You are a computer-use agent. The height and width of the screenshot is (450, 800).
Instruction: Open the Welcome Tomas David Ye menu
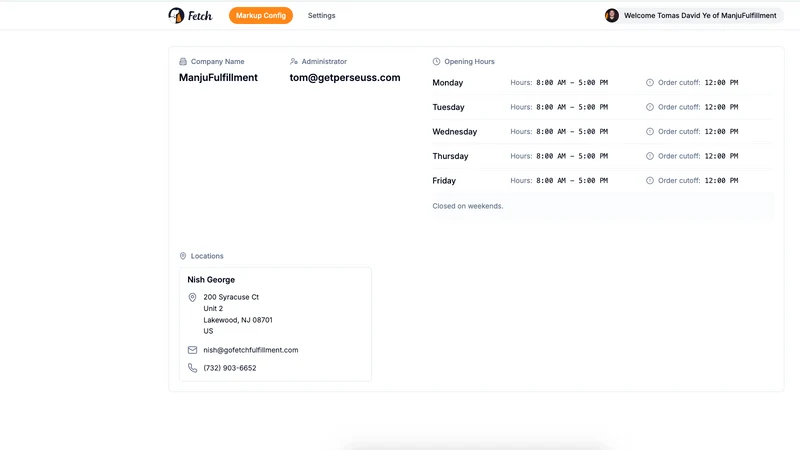[x=693, y=15]
